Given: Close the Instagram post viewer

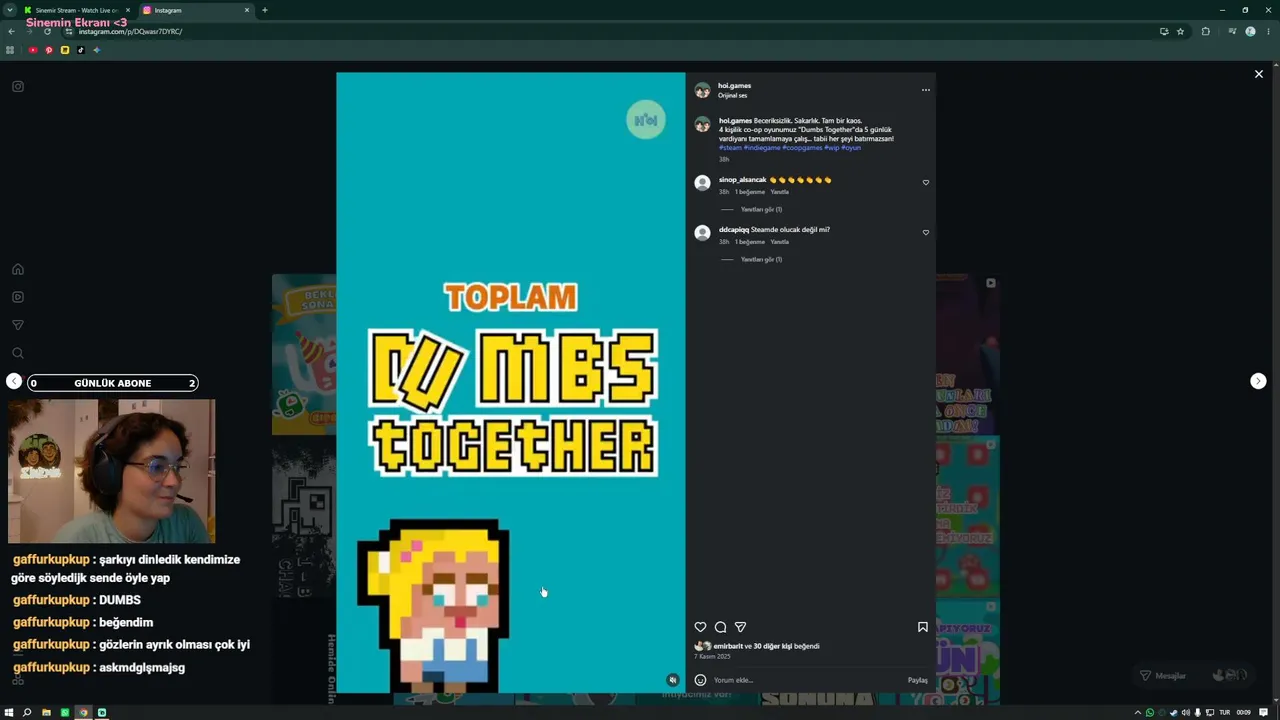Looking at the screenshot, I should click(1258, 74).
